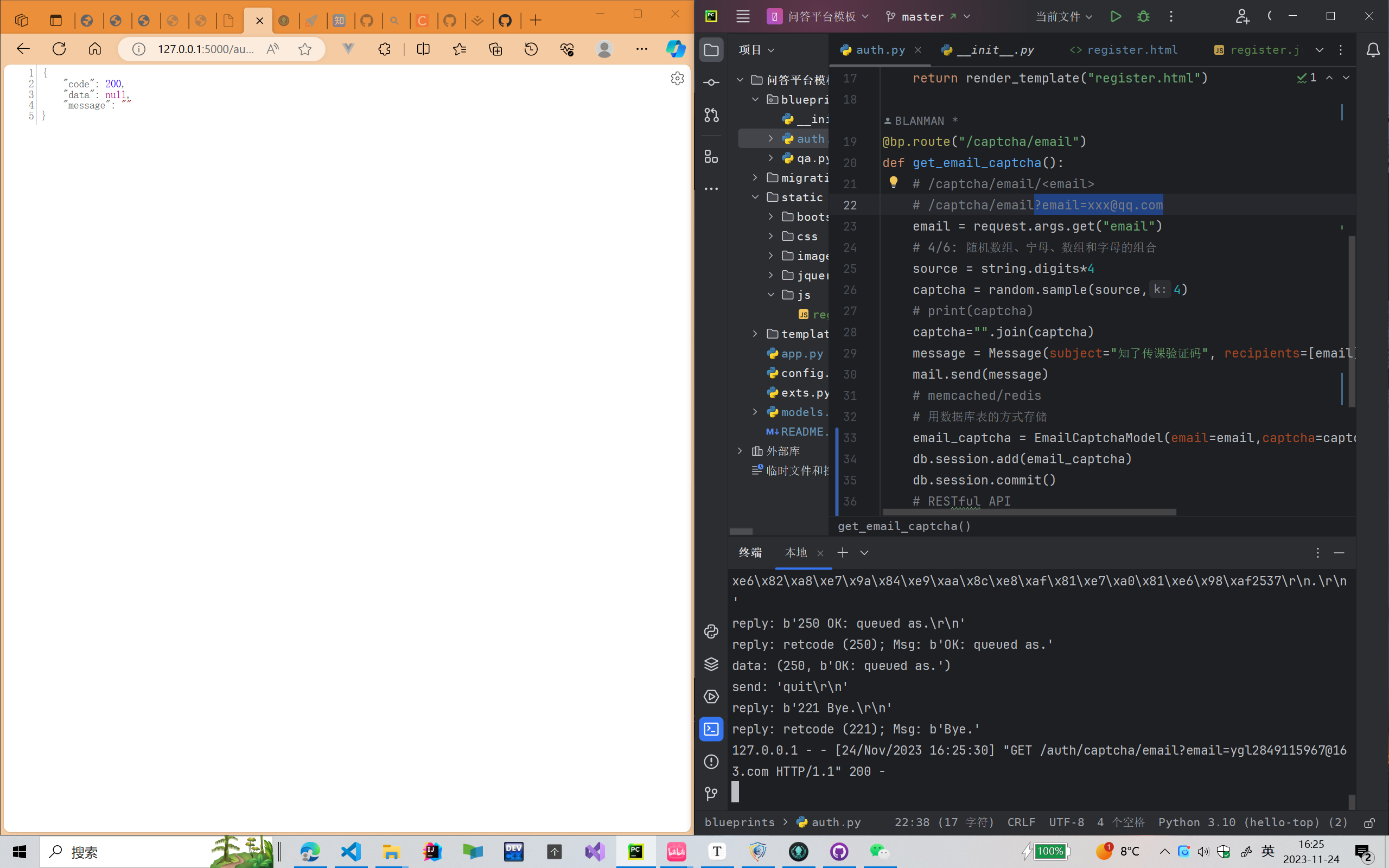Open the Problems warning icon in sidebar
This screenshot has height=868, width=1389.
pyautogui.click(x=711, y=762)
